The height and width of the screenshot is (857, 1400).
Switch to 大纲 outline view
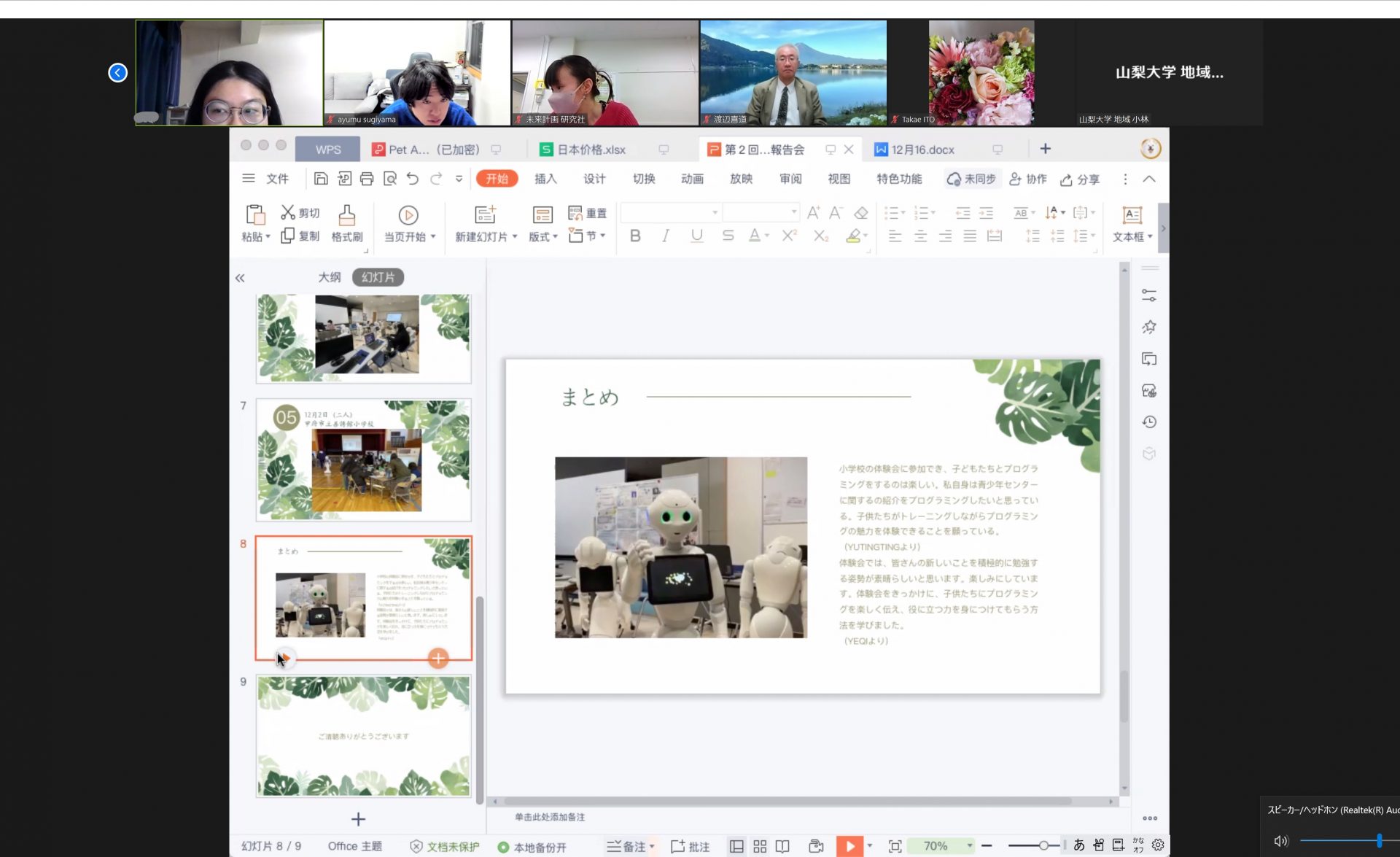tap(330, 277)
